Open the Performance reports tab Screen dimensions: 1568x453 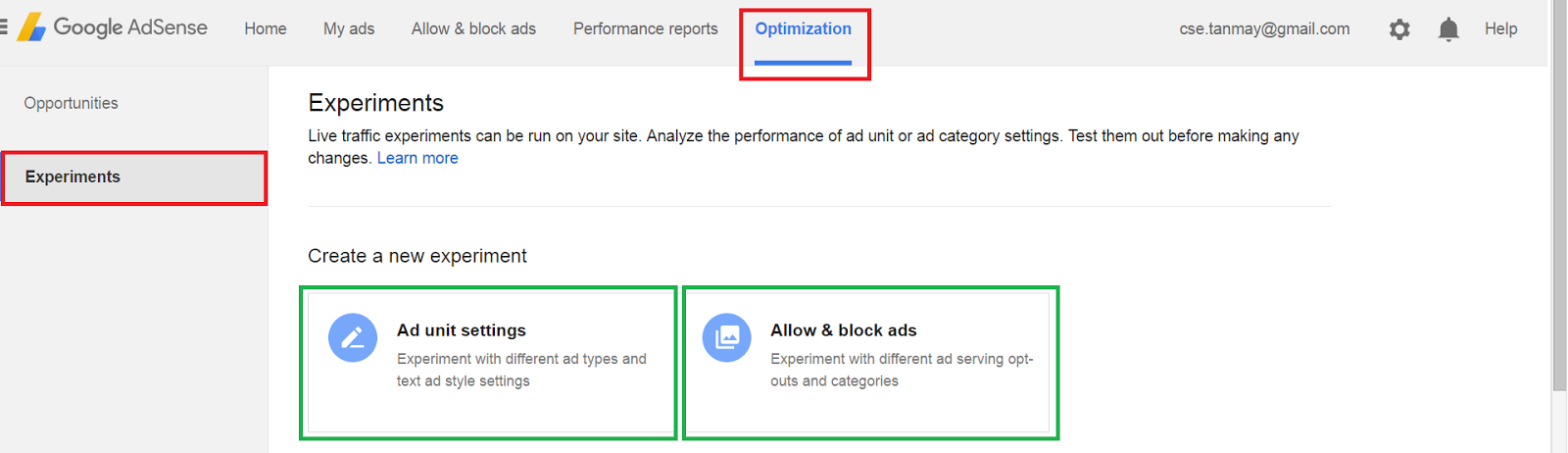click(645, 29)
